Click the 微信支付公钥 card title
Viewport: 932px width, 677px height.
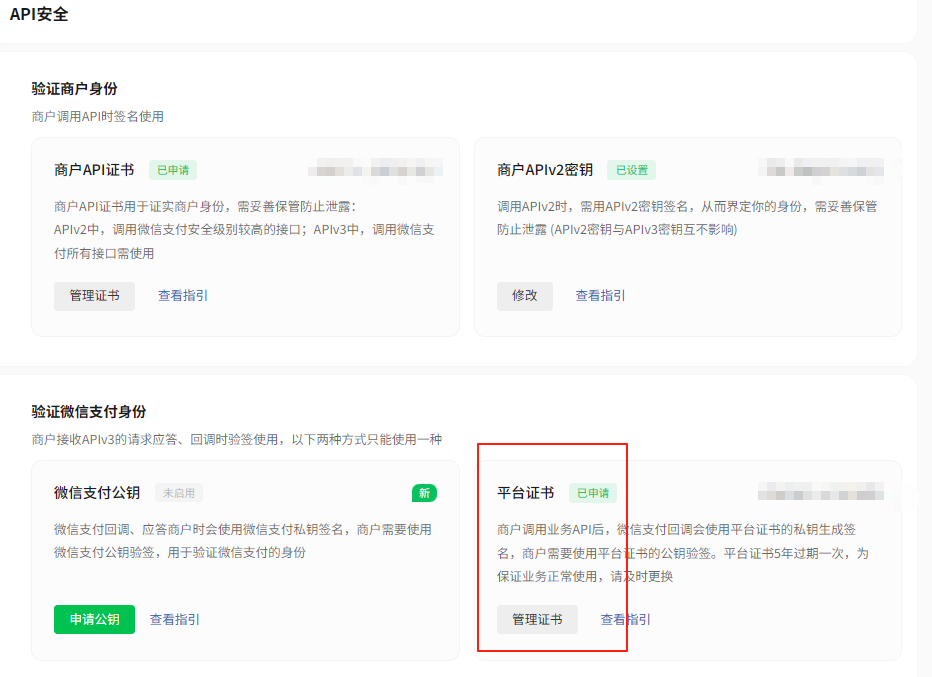coord(97,493)
